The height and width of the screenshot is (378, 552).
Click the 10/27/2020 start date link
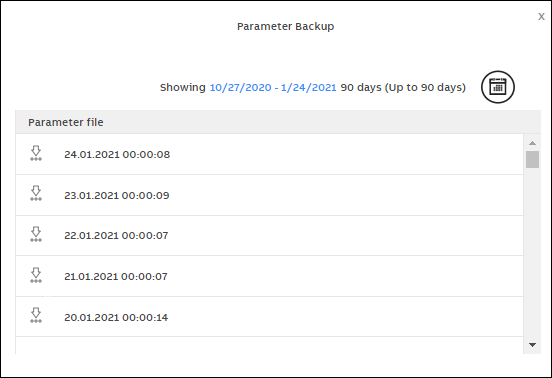[240, 87]
